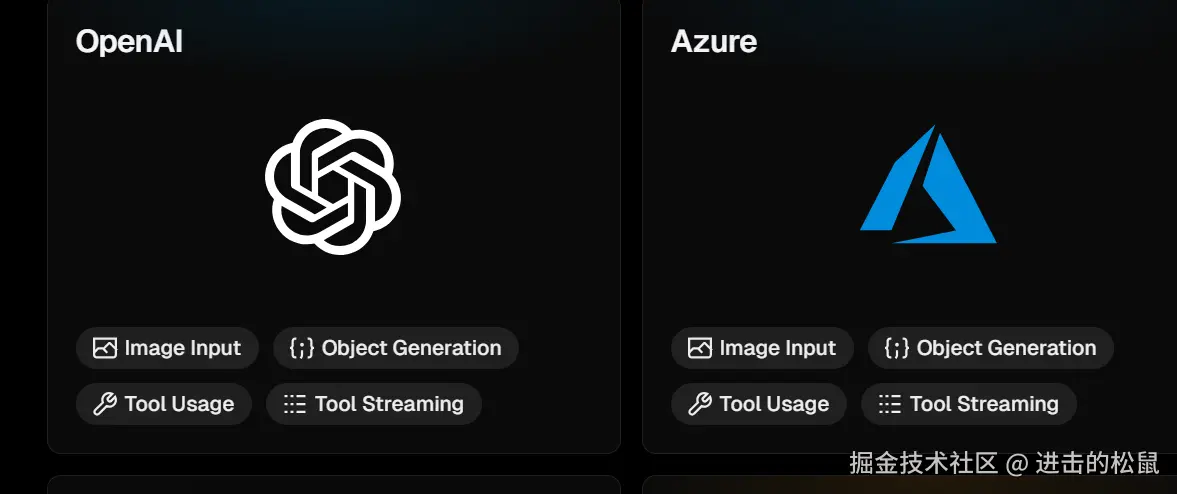Image resolution: width=1177 pixels, height=494 pixels.
Task: Select the Object Generation label on the OpenAI card
Action: tap(411, 348)
